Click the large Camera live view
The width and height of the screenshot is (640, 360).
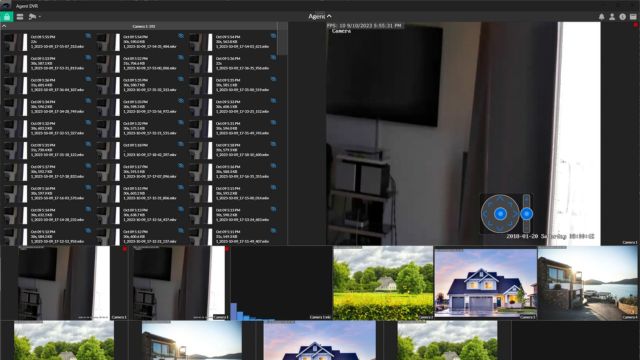(463, 133)
